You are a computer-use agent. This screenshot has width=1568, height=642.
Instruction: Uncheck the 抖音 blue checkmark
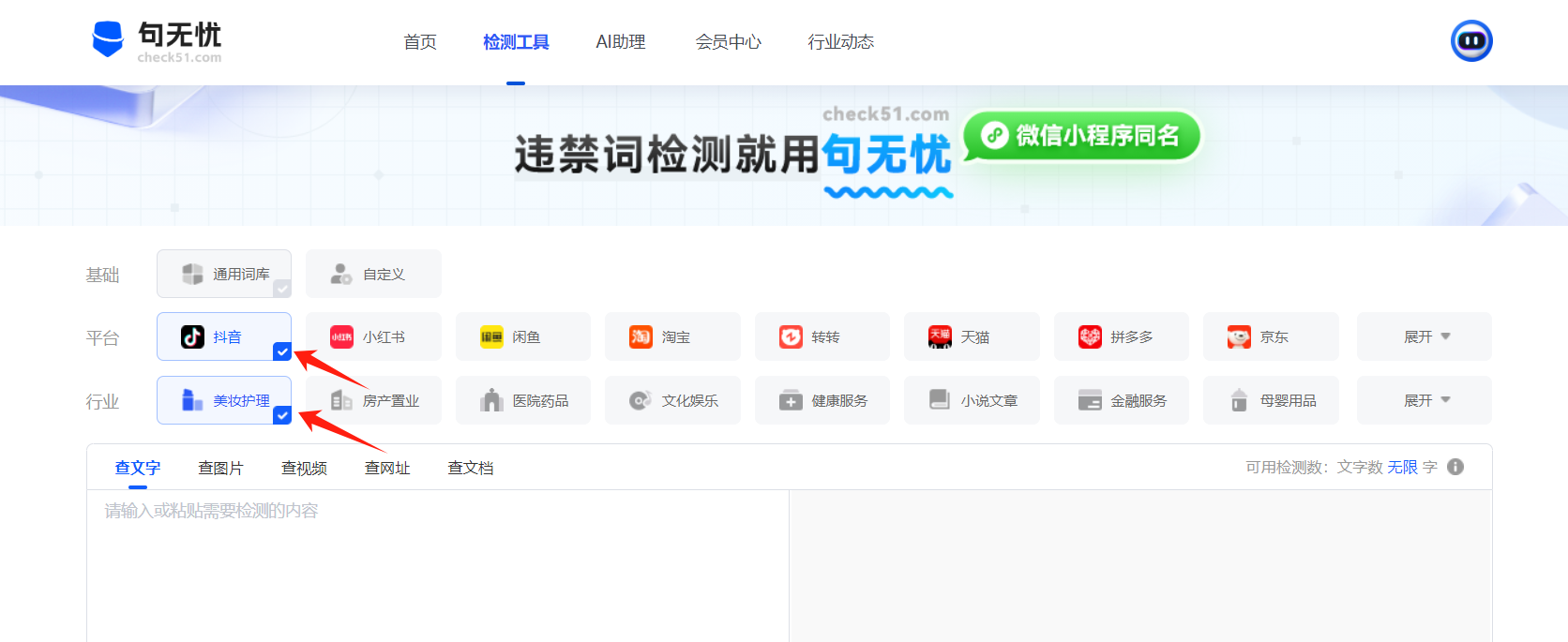coord(282,351)
